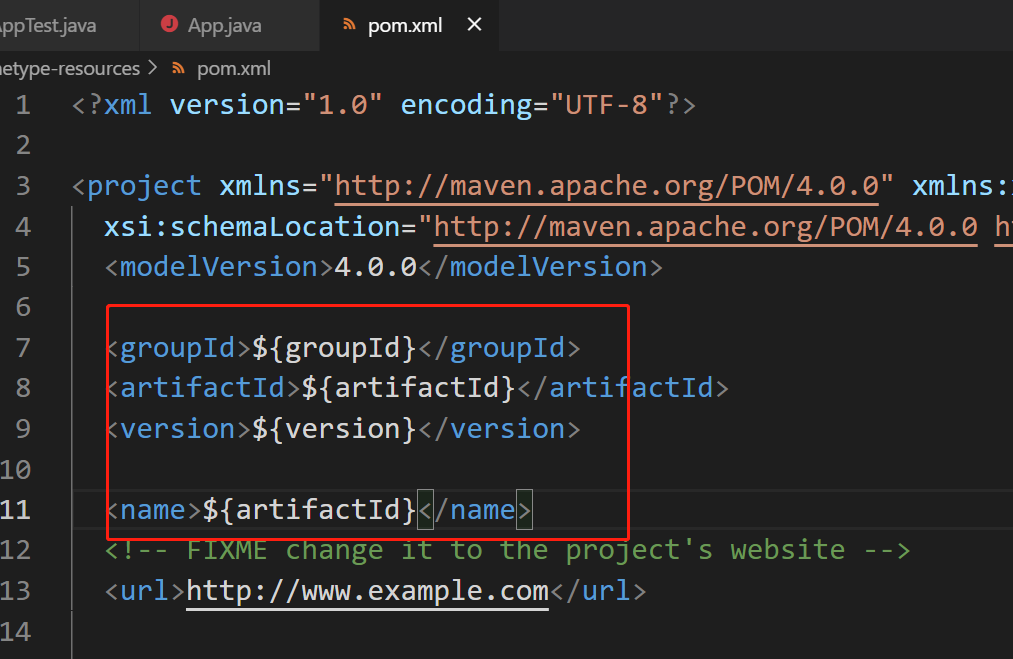The height and width of the screenshot is (659, 1013).
Task: Open the App.java tab
Action: click(223, 24)
